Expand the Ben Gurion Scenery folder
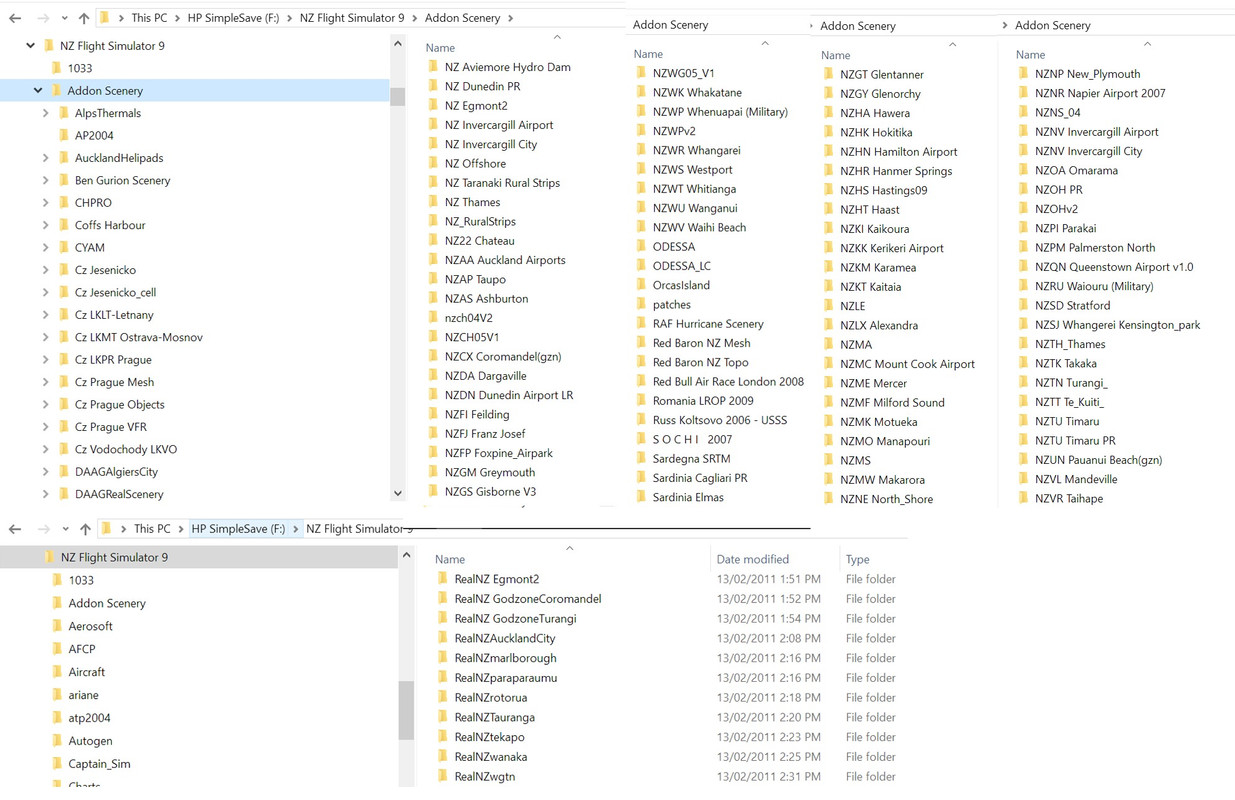 click(45, 181)
